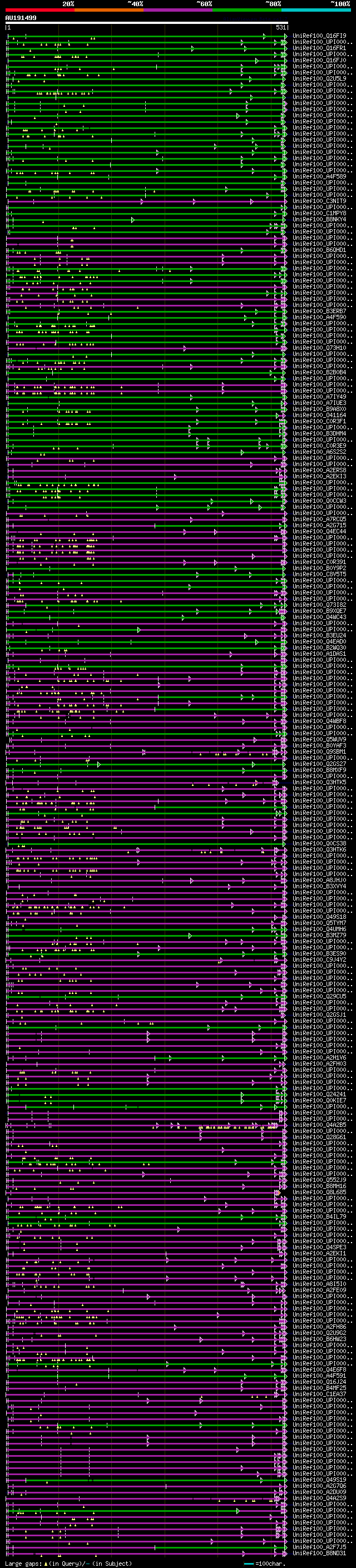Select hit label UniRef100_C0R3E9
This screenshot has width=356, height=1568.
(319, 446)
